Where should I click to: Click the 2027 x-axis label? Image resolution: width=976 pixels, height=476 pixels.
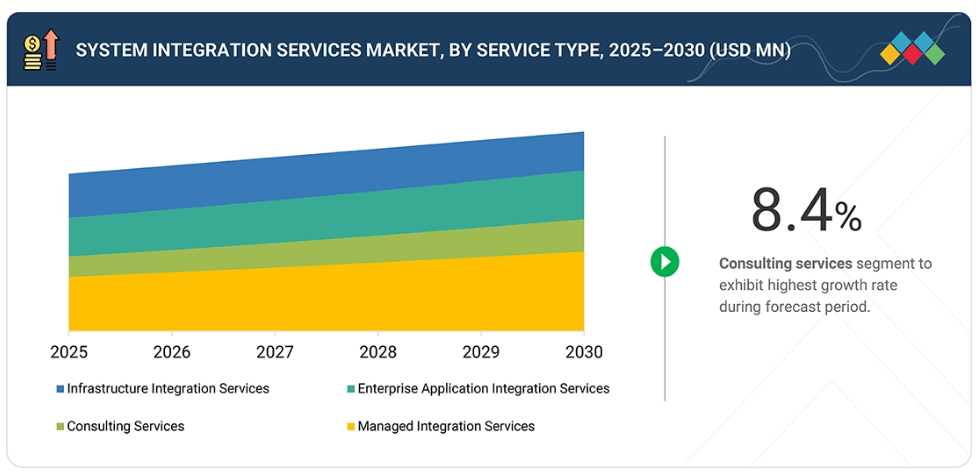[x=274, y=352]
